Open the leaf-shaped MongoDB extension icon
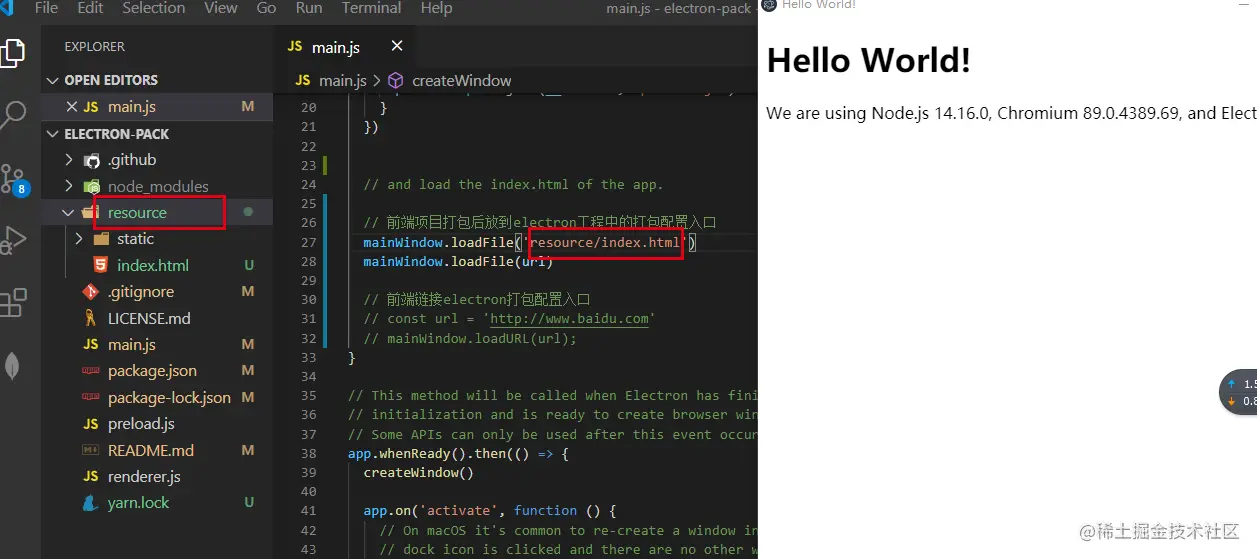 tap(12, 366)
